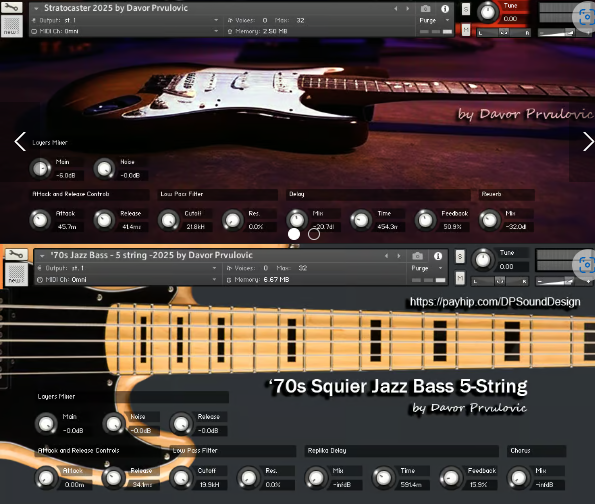Open the info icon on the Stratocaster header
The image size is (595, 504).
[x=445, y=8]
